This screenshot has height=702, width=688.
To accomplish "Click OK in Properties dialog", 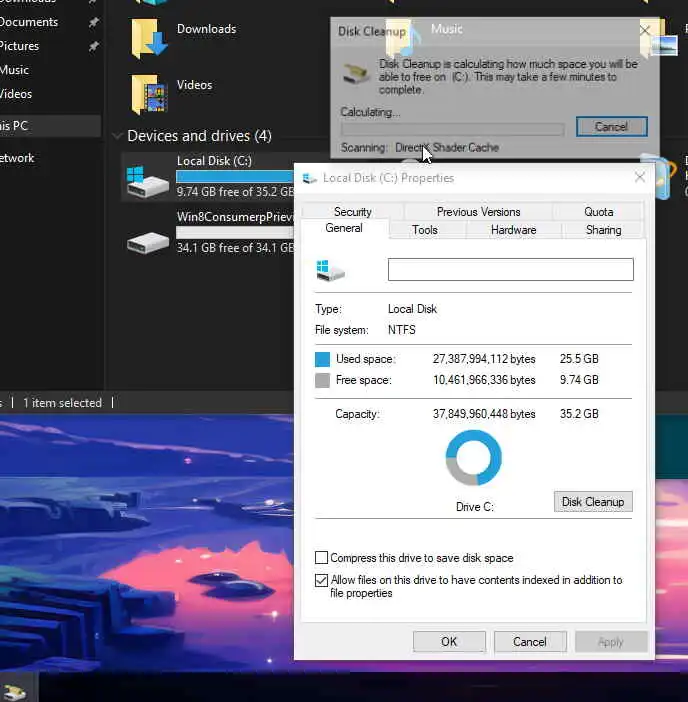I will pos(449,642).
